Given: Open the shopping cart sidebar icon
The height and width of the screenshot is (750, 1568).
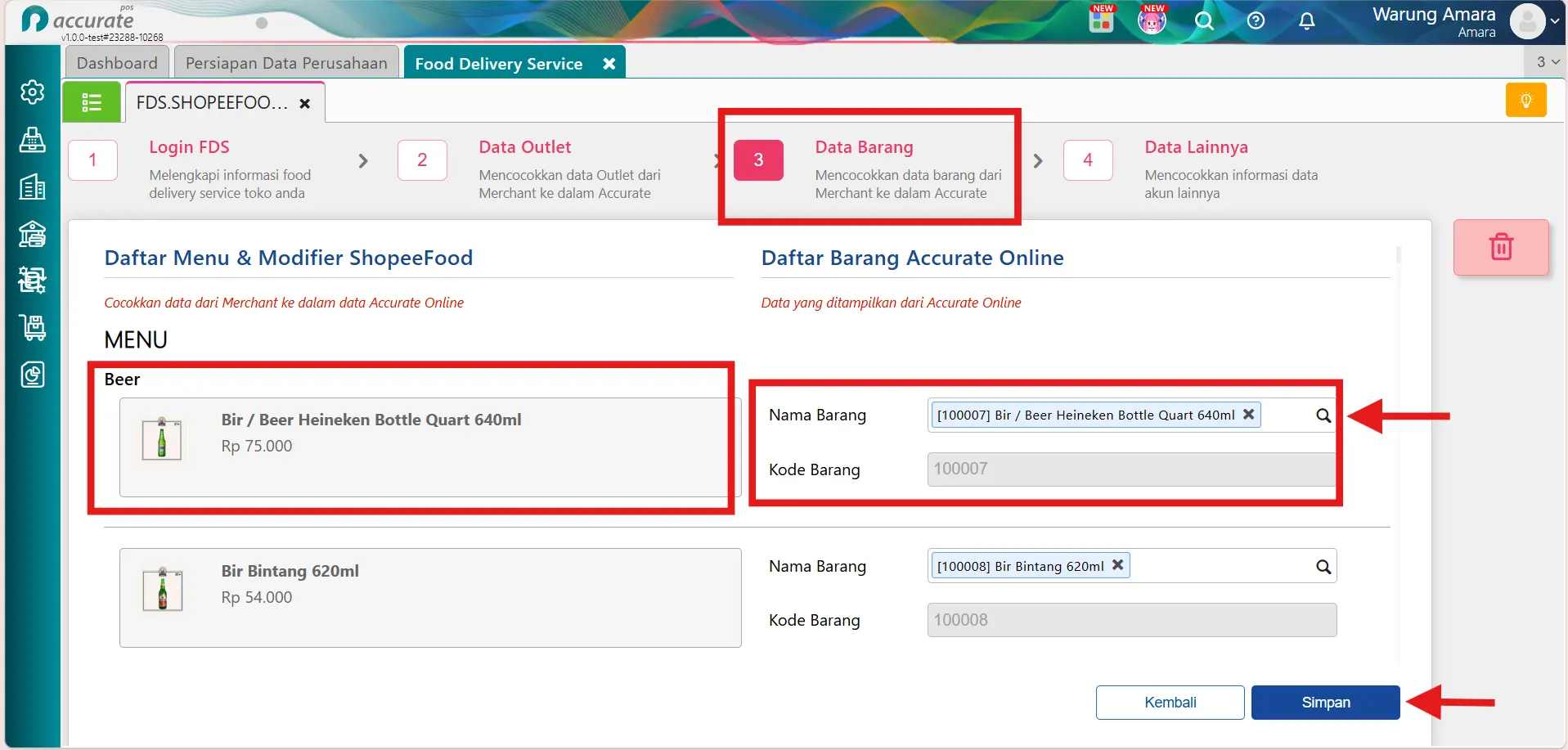Looking at the screenshot, I should point(33,328).
